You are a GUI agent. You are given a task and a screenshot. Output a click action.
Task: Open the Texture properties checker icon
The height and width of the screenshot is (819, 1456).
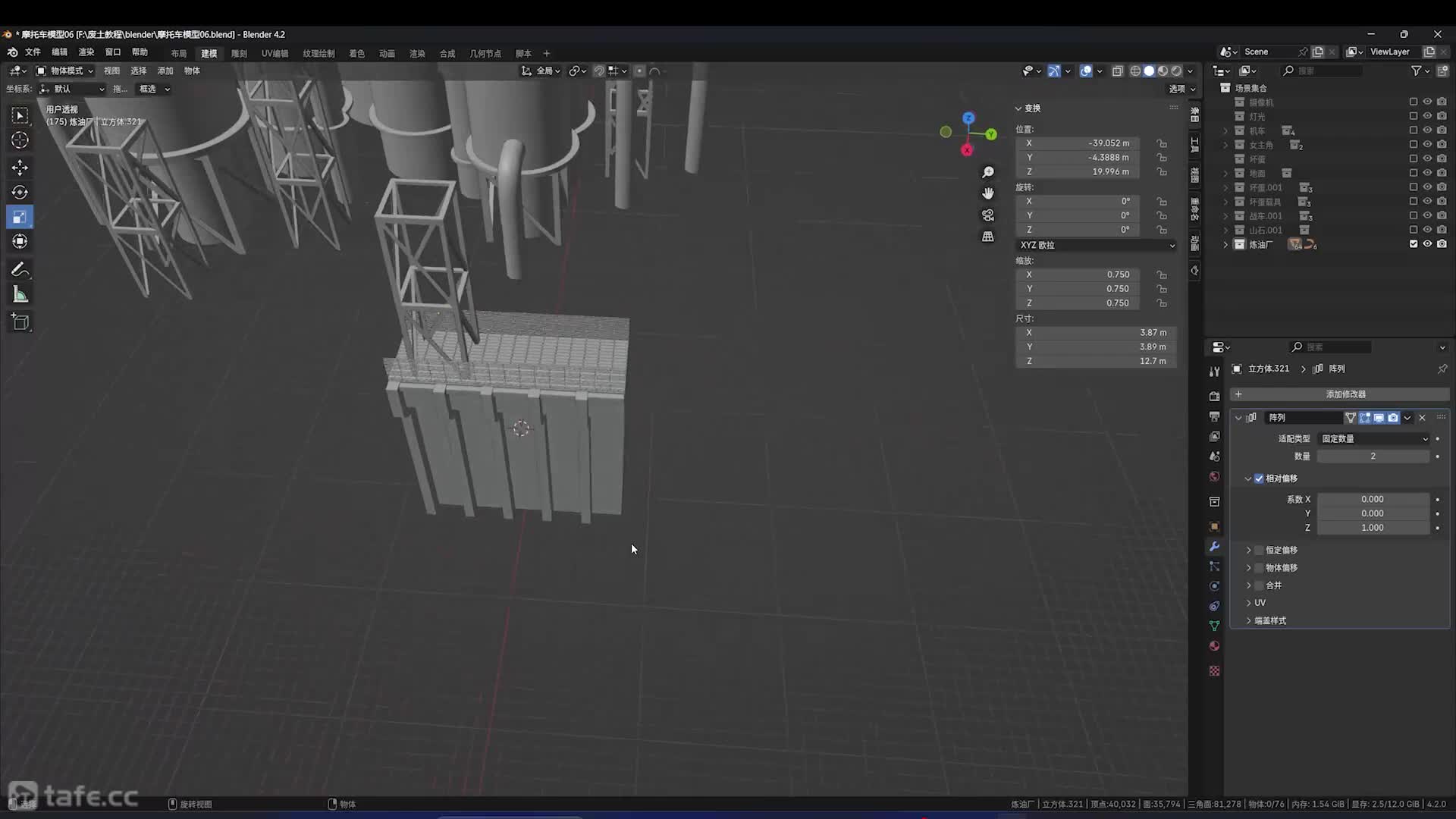[1214, 671]
